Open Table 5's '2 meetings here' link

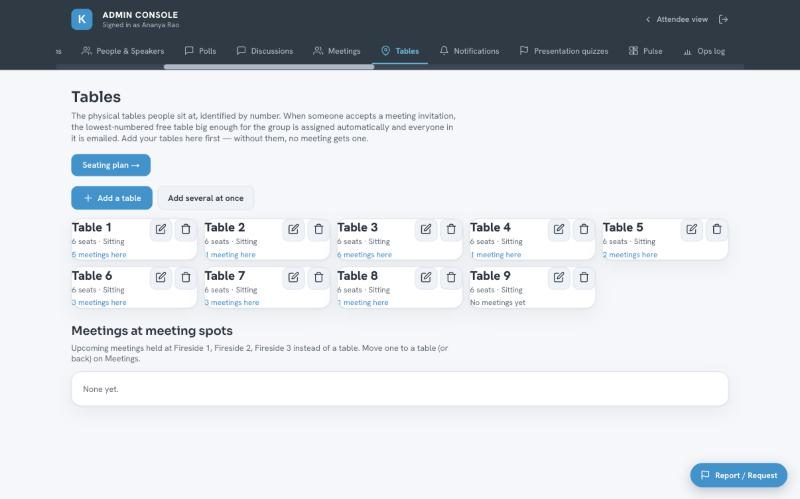630,255
